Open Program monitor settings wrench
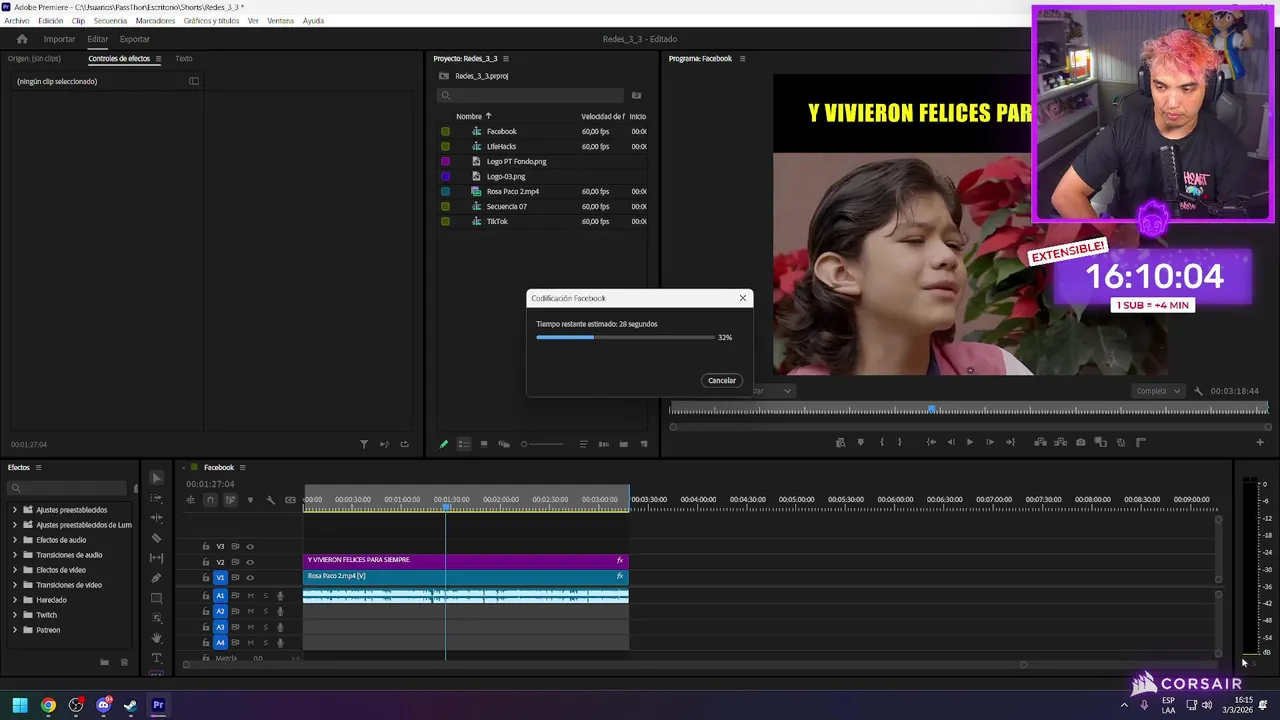 point(1198,391)
